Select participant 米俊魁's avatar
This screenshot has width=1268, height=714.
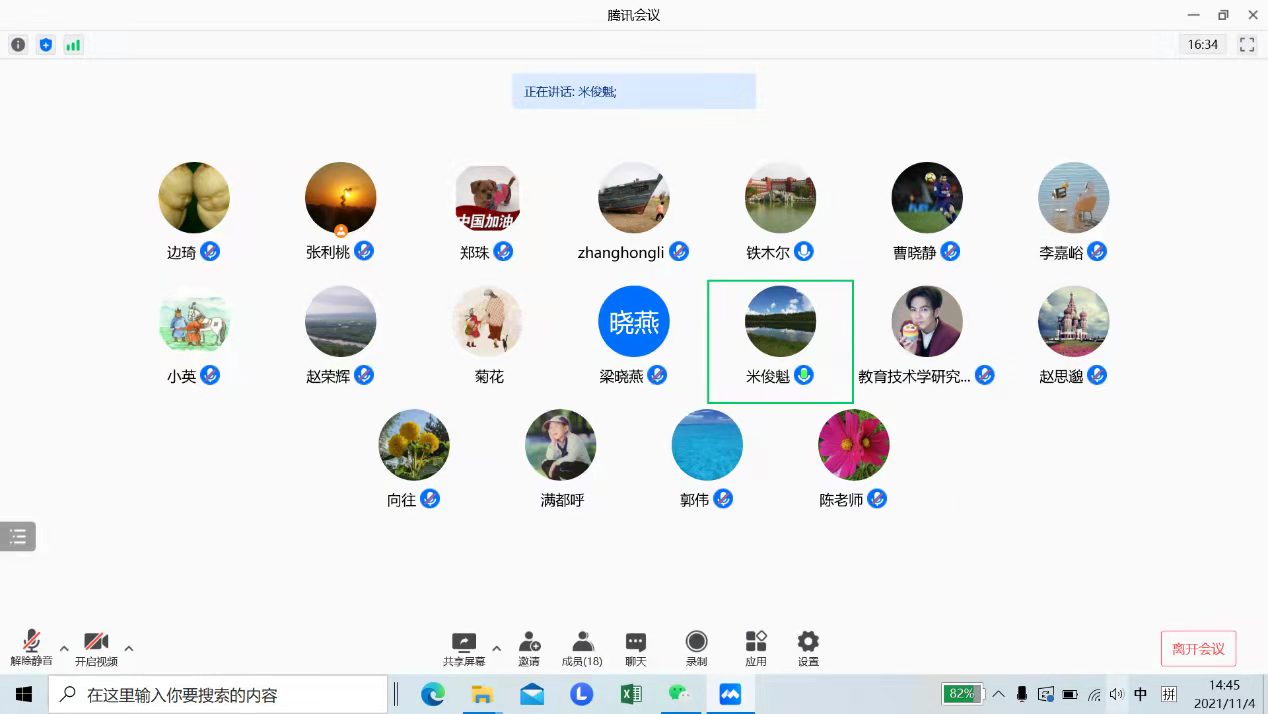(780, 321)
